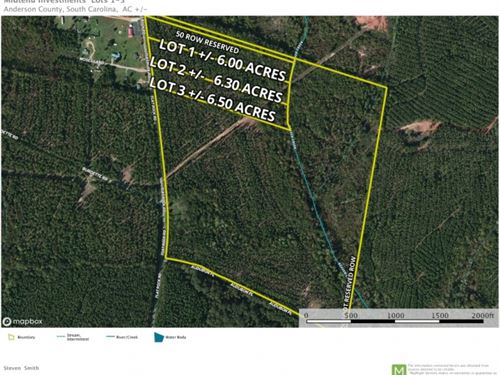Screen dimensions: 500x375
Task: Click the yellow Boundary legend icon
Action: click(x=11, y=337)
